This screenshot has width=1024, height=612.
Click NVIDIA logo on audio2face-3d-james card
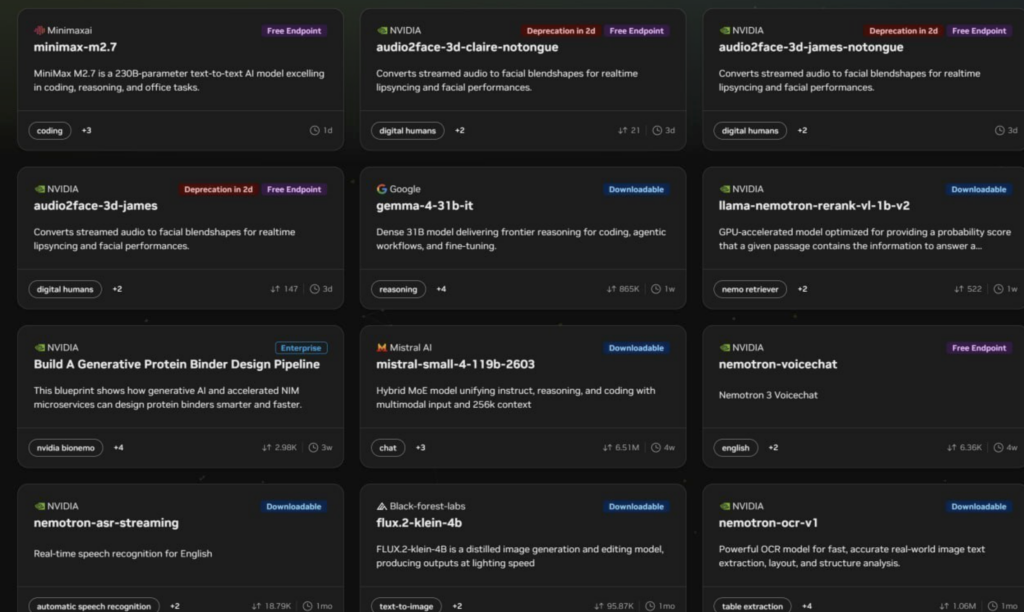point(39,189)
